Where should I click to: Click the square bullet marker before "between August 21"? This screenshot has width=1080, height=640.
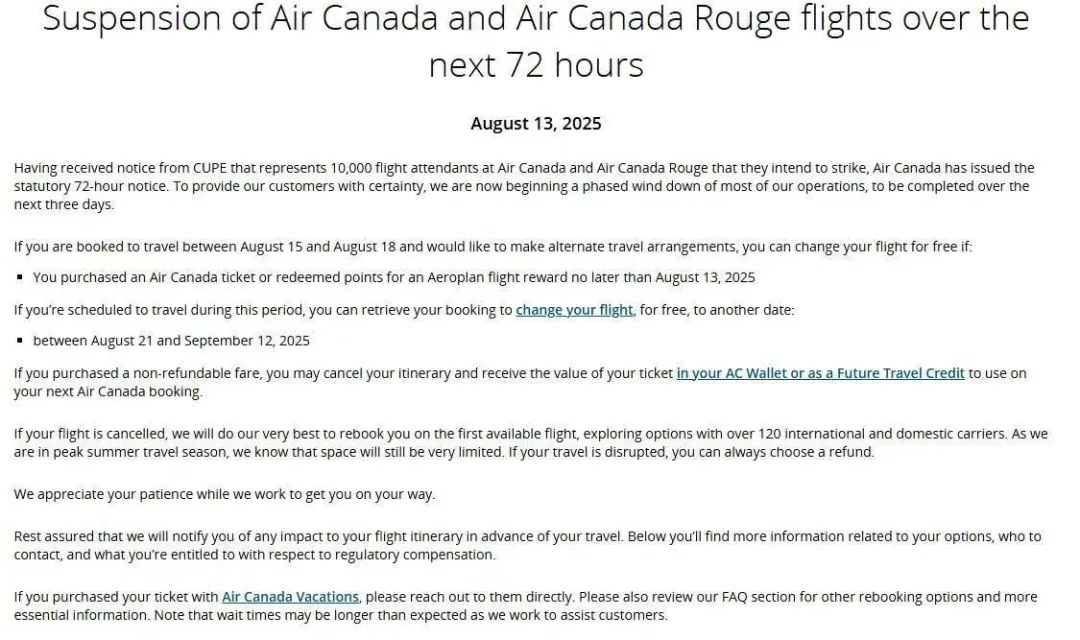click(20, 341)
